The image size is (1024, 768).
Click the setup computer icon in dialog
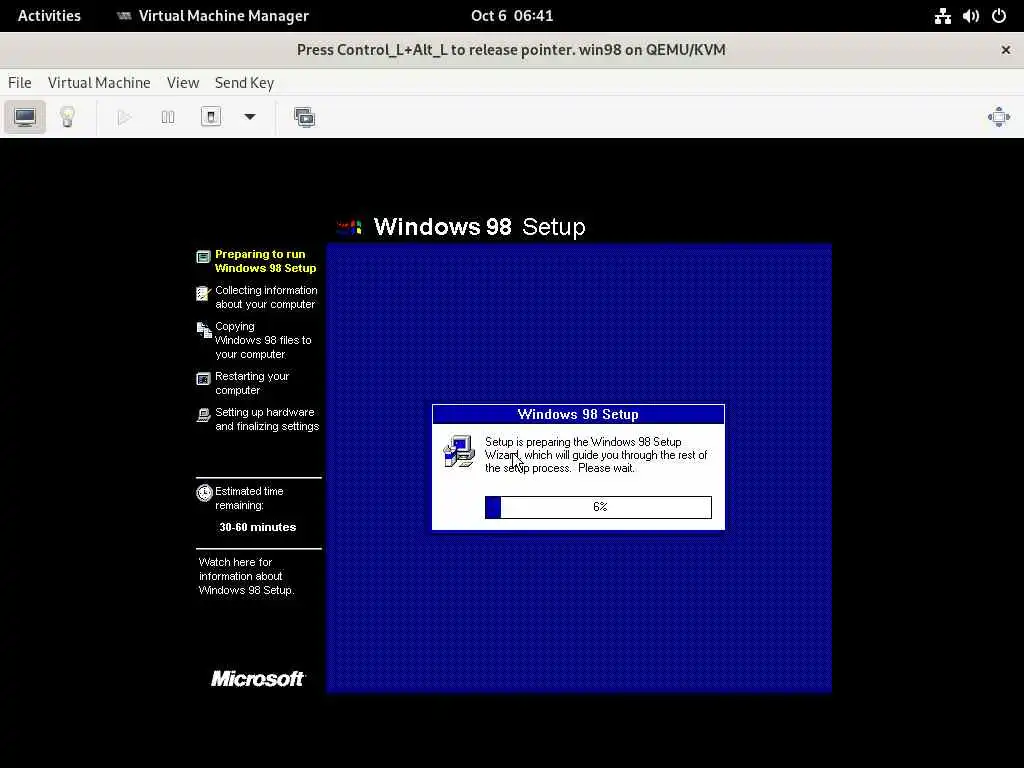click(x=459, y=451)
